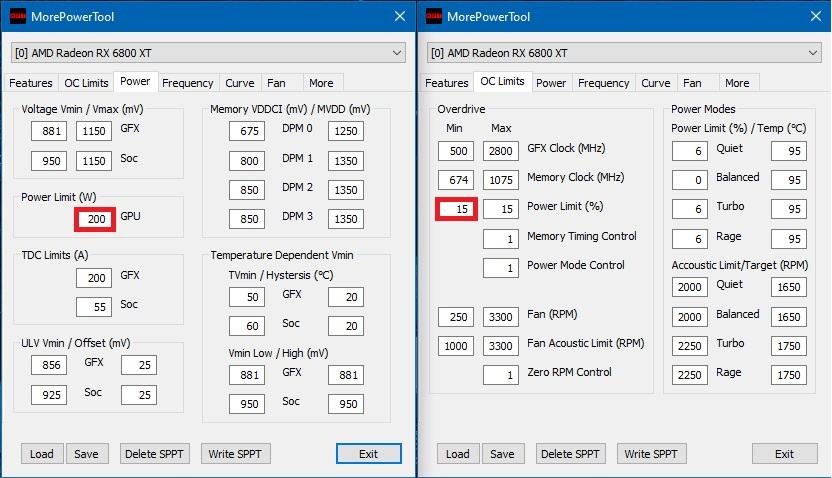Click the TDC Limits Soc field 55
The height and width of the screenshot is (478, 832).
pyautogui.click(x=94, y=307)
